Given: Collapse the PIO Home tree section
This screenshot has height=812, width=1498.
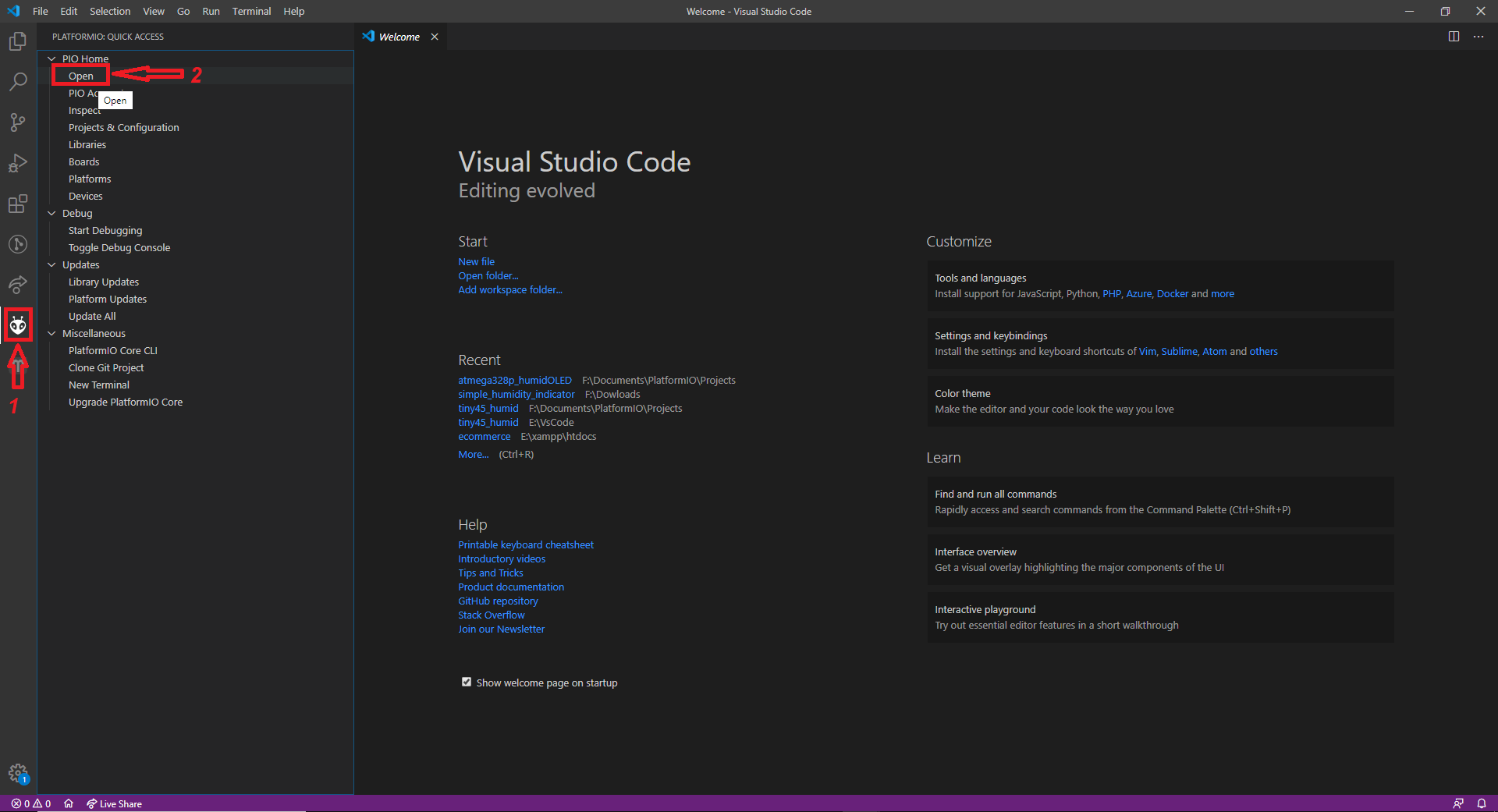Looking at the screenshot, I should [52, 59].
